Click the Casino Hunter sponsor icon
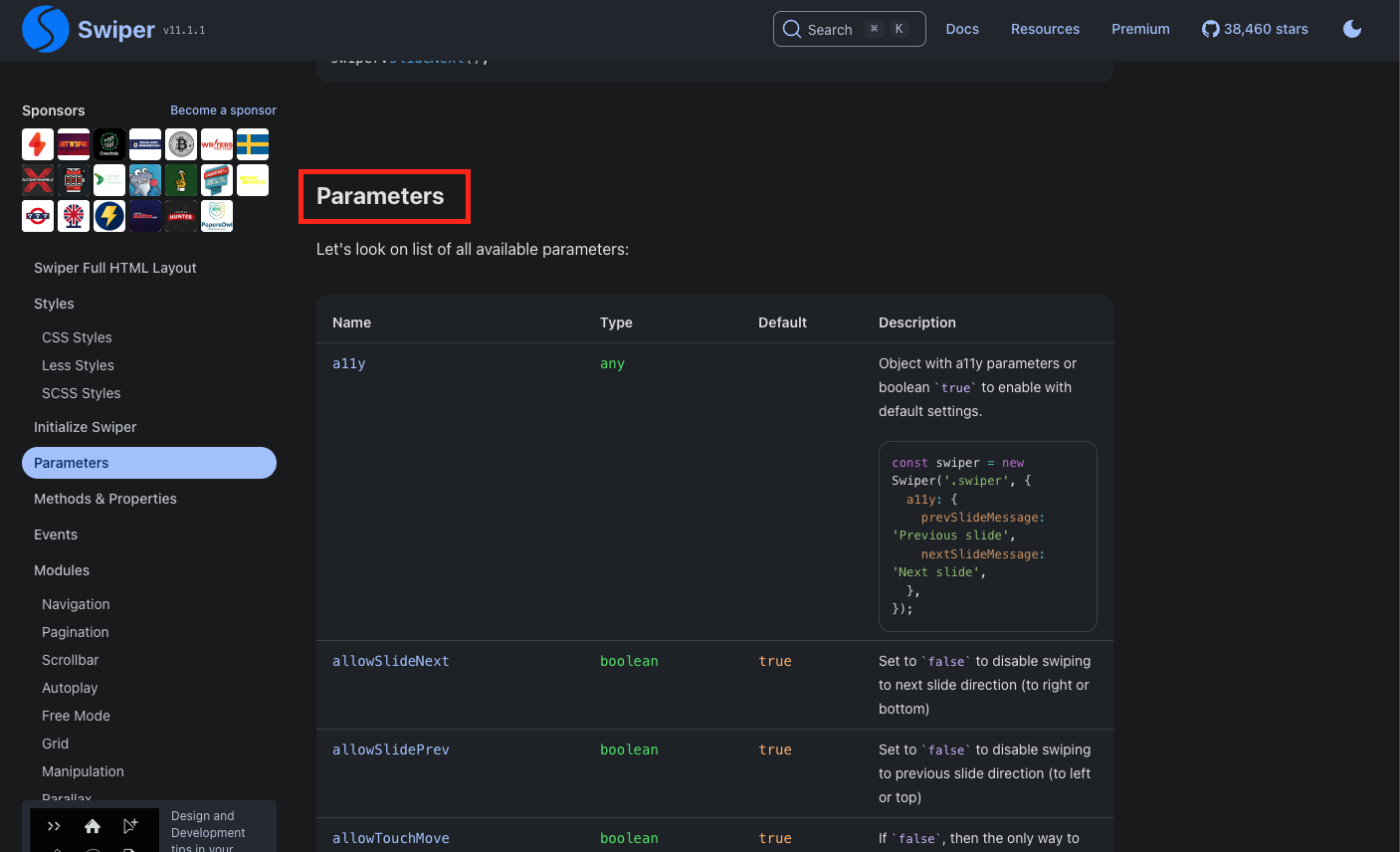This screenshot has width=1400, height=852. click(x=180, y=215)
